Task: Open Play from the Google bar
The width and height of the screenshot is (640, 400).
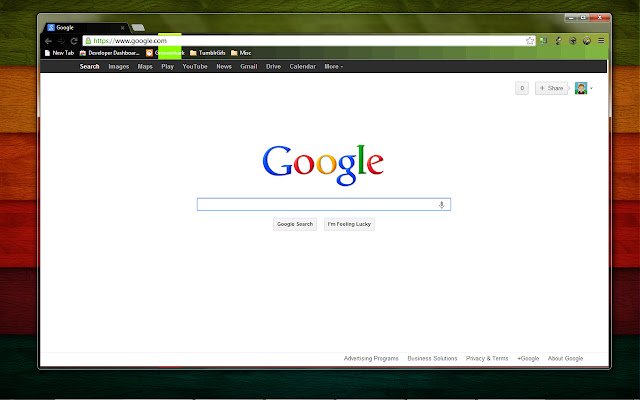Action: 167,66
